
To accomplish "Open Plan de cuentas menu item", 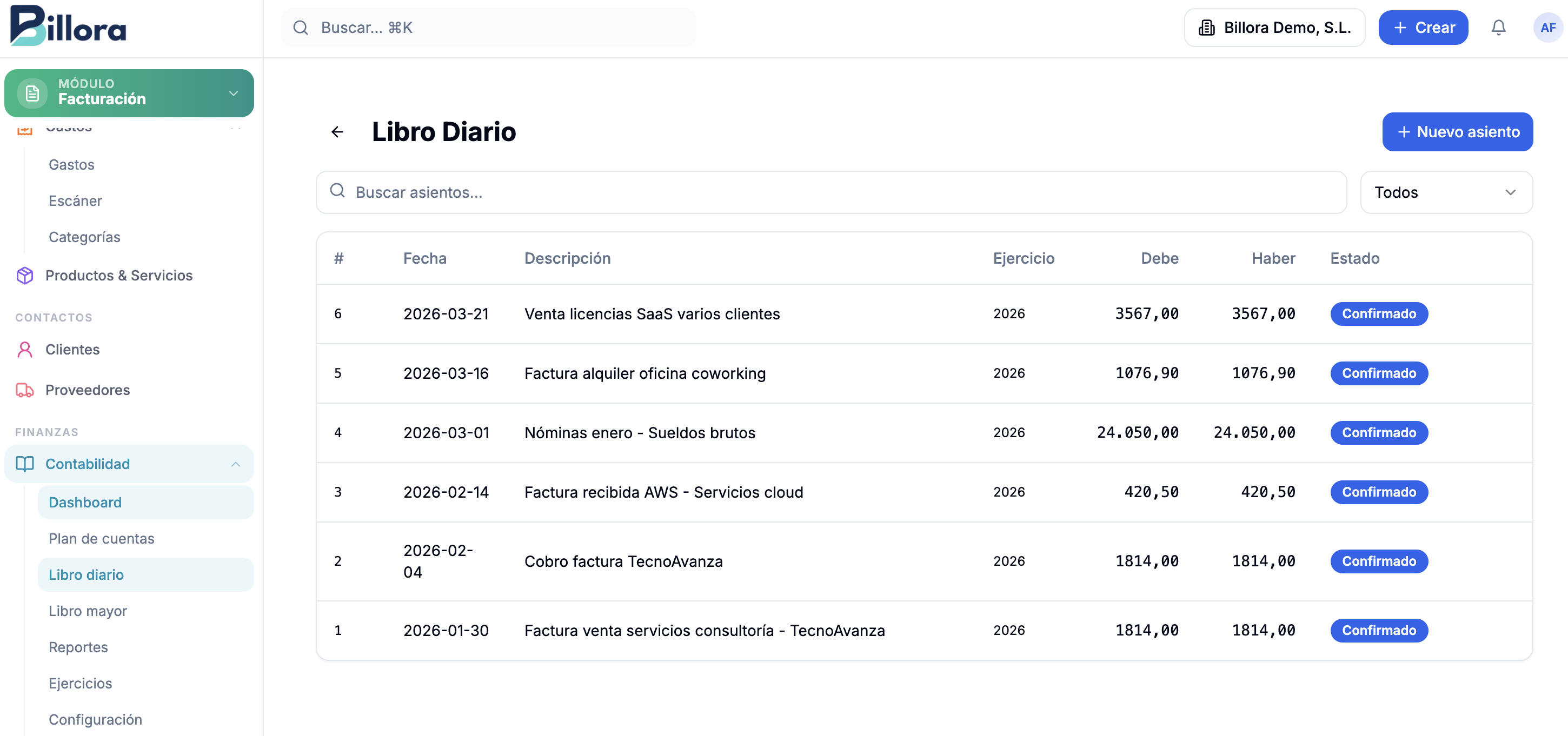I will [101, 538].
